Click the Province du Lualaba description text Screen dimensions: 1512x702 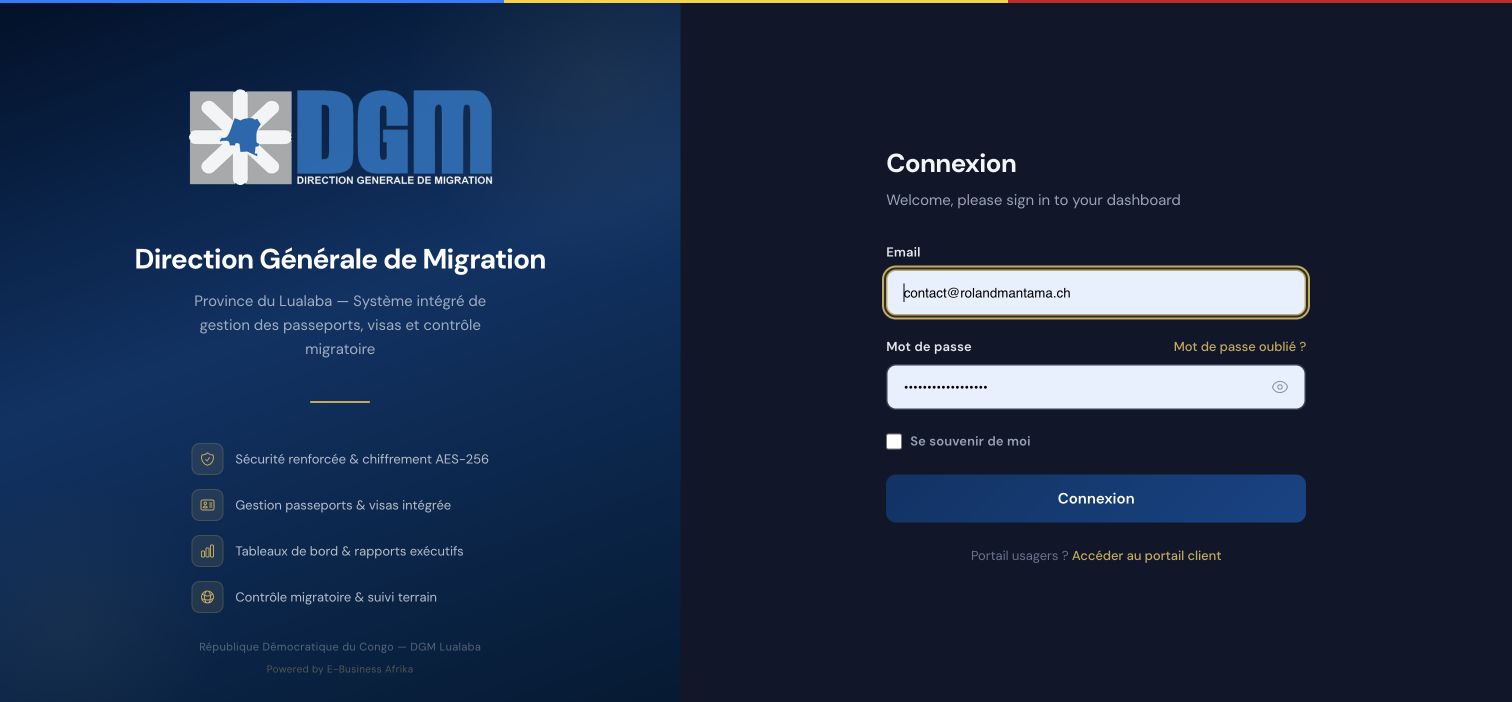[340, 325]
